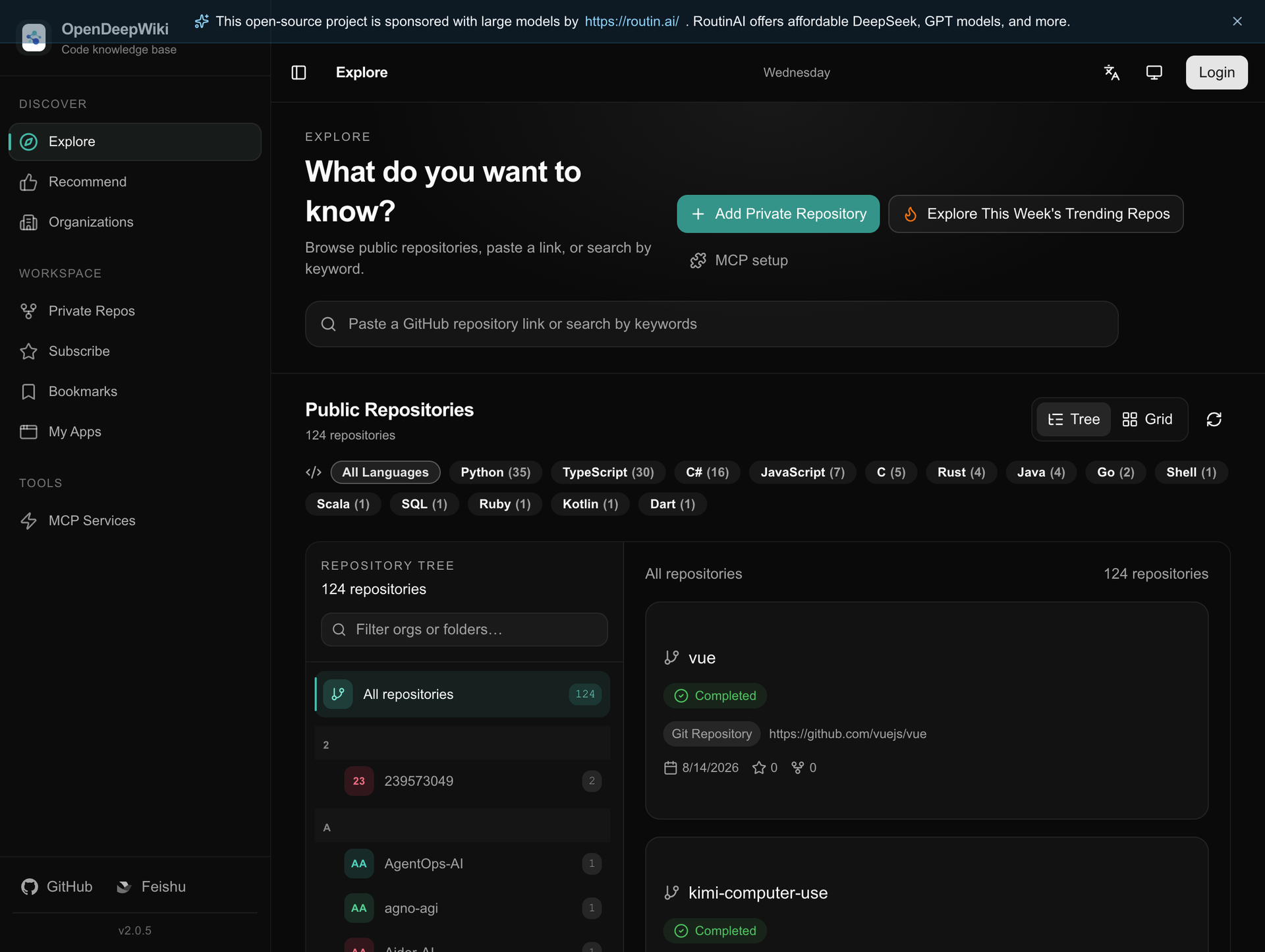
Task: Click the v2.0.5 version label
Action: pyautogui.click(x=135, y=930)
